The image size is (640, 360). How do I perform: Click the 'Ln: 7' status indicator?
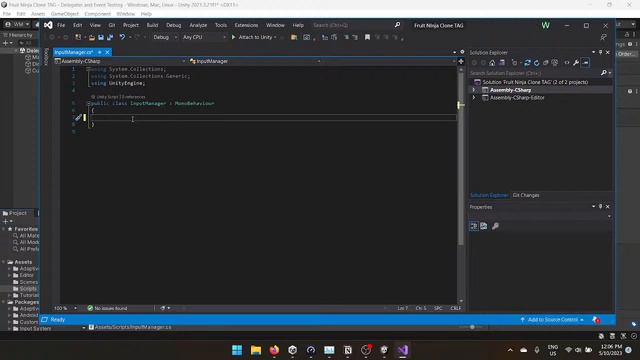click(x=402, y=308)
